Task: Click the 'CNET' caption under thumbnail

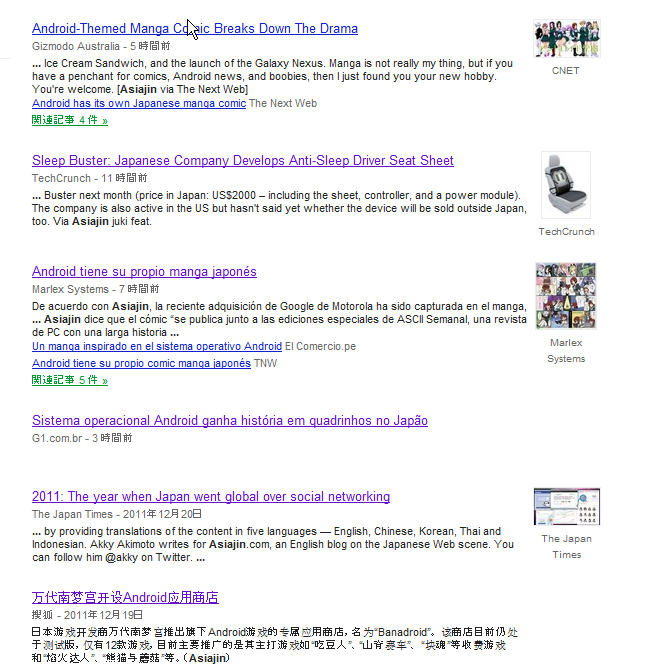Action: coord(566,71)
